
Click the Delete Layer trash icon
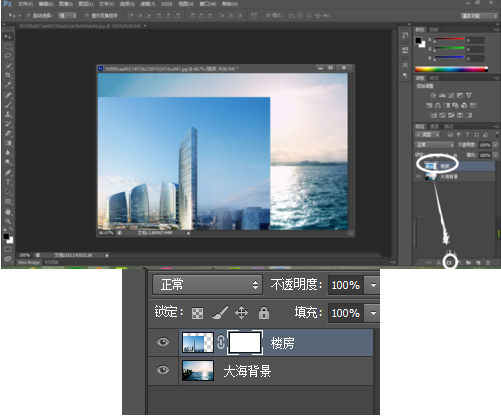[488, 263]
